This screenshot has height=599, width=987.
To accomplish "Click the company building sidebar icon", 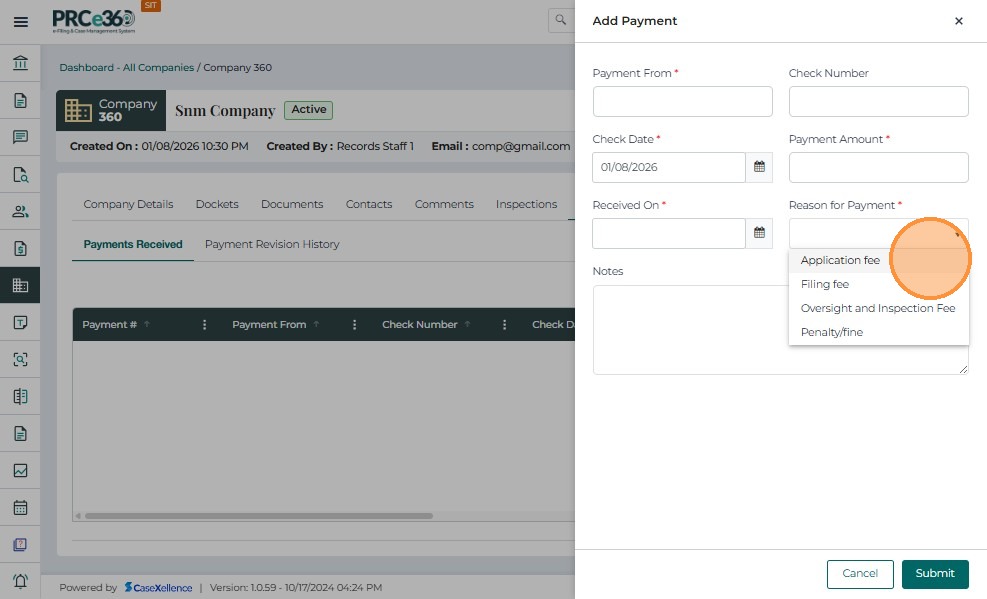I will pyautogui.click(x=20, y=285).
